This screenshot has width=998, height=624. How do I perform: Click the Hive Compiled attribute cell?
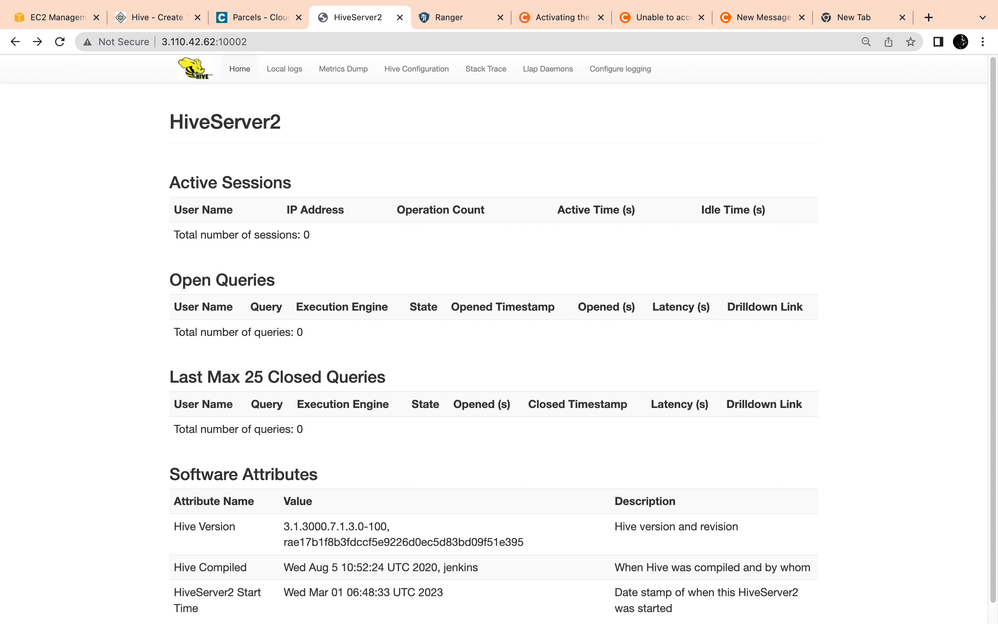coord(209,567)
